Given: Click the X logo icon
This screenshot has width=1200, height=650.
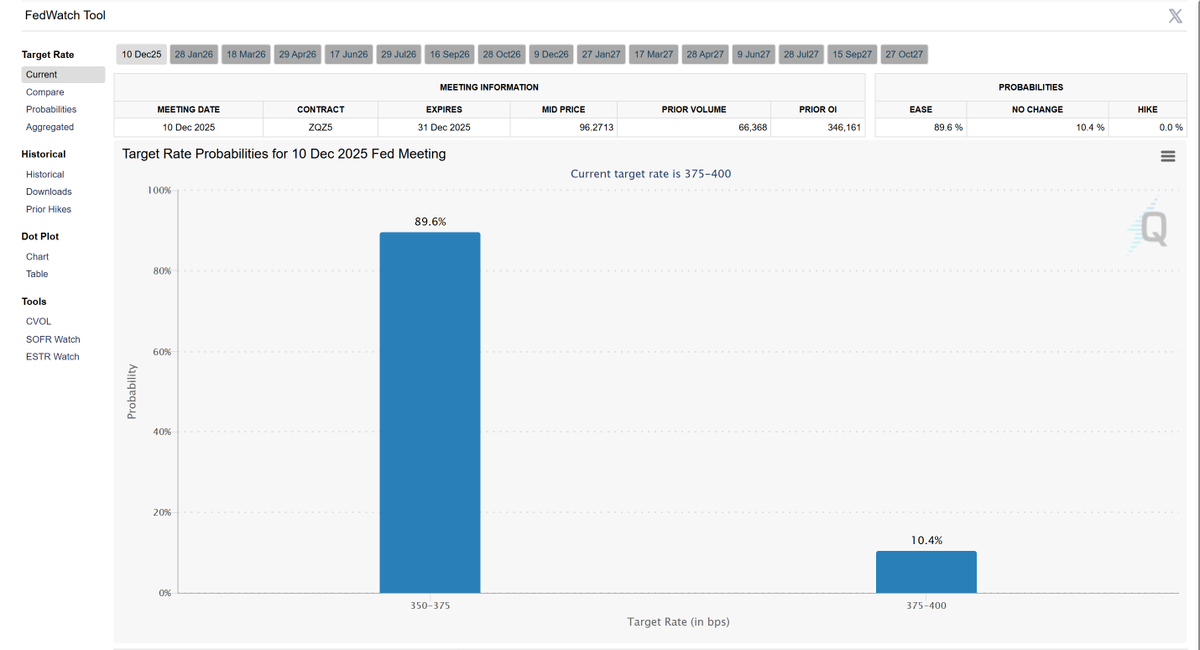Looking at the screenshot, I should (x=1176, y=15).
